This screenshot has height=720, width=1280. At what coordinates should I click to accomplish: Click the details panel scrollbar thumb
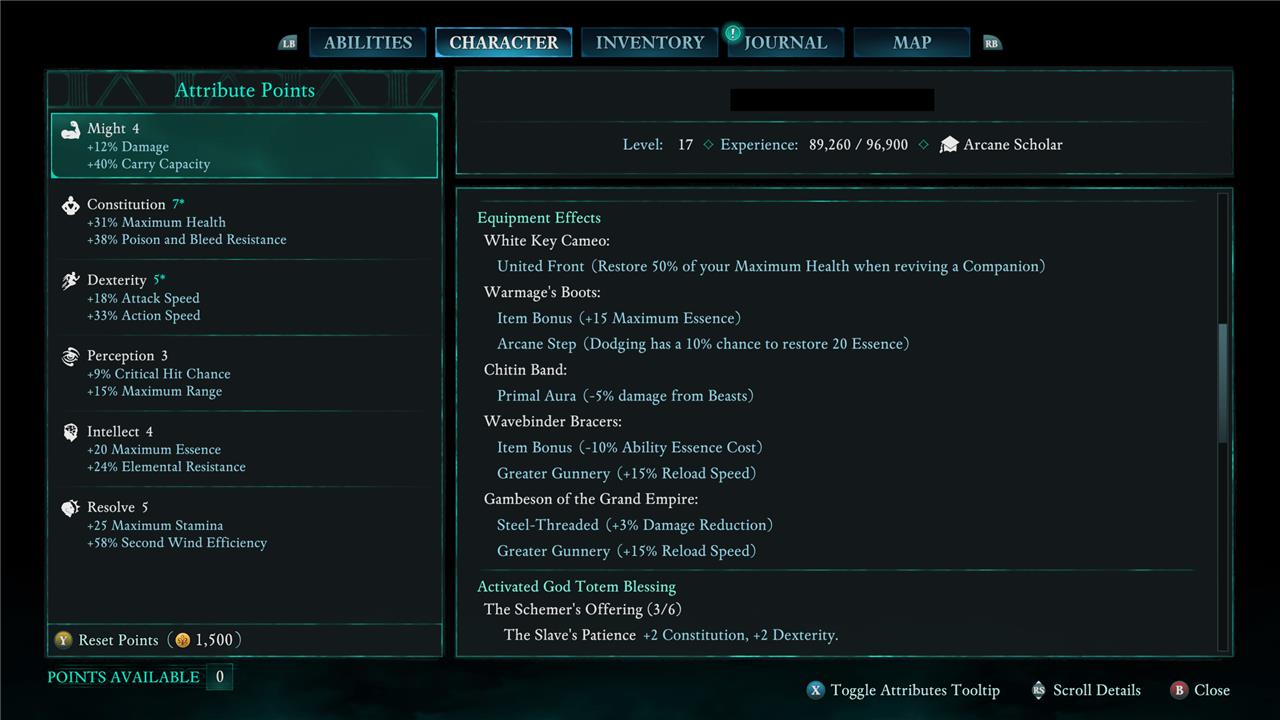click(1222, 383)
